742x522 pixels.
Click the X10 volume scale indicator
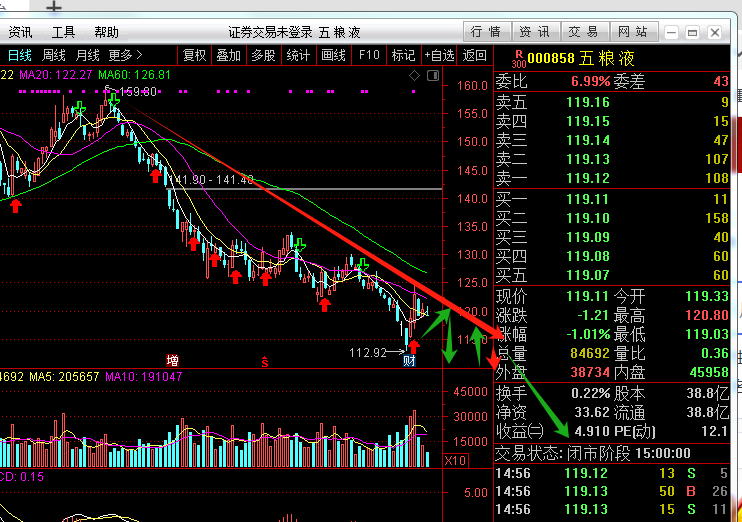point(455,460)
